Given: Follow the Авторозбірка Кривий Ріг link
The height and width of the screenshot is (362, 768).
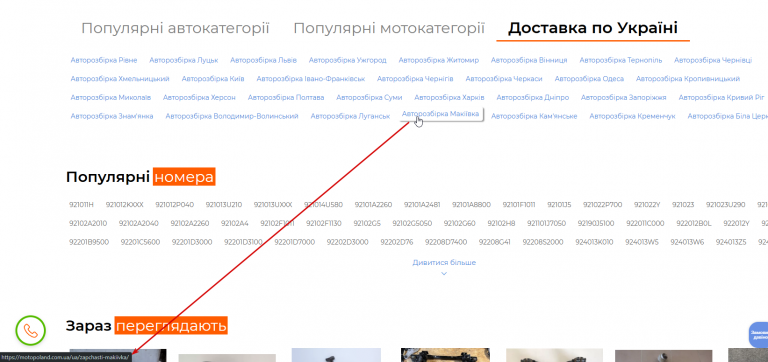Looking at the screenshot, I should click(721, 97).
